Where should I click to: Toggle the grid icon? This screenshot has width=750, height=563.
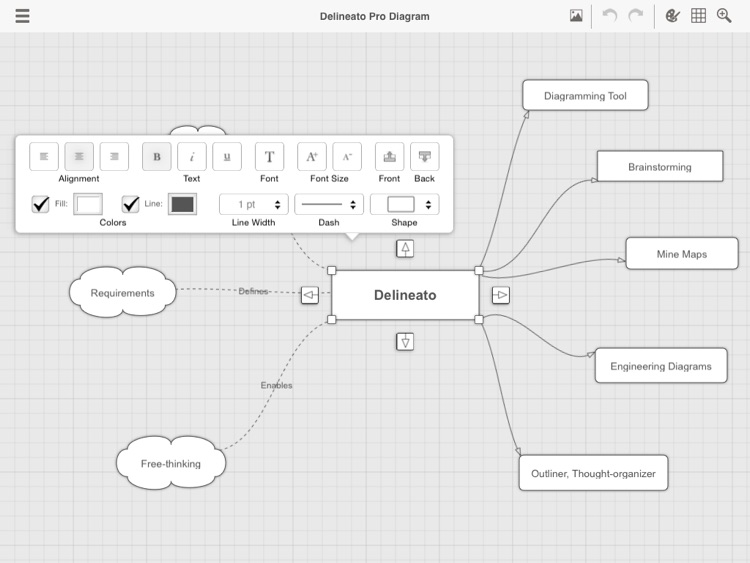pyautogui.click(x=698, y=16)
